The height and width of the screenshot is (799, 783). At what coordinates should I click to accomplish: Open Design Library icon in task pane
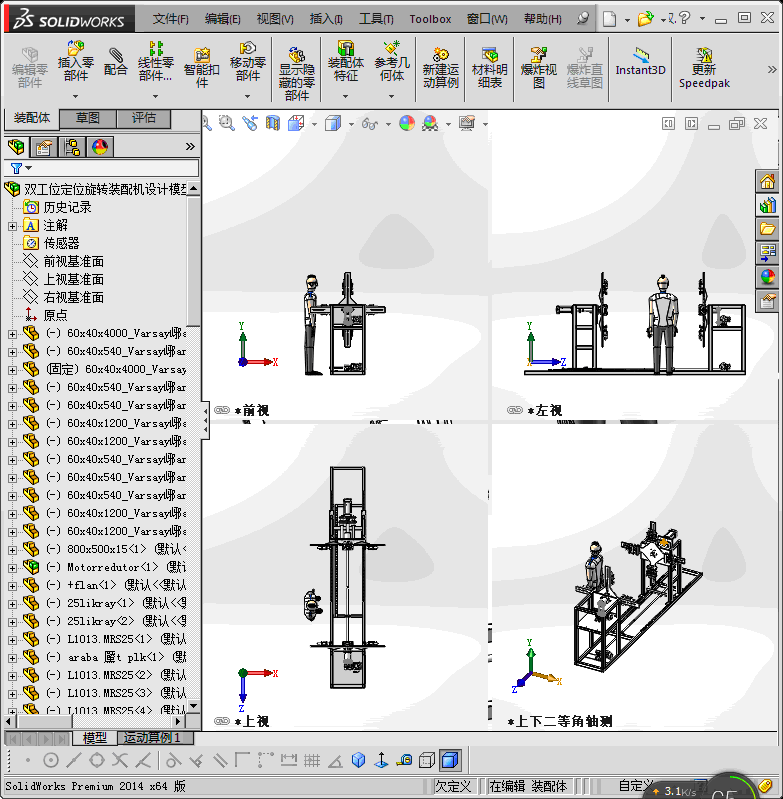coord(767,205)
